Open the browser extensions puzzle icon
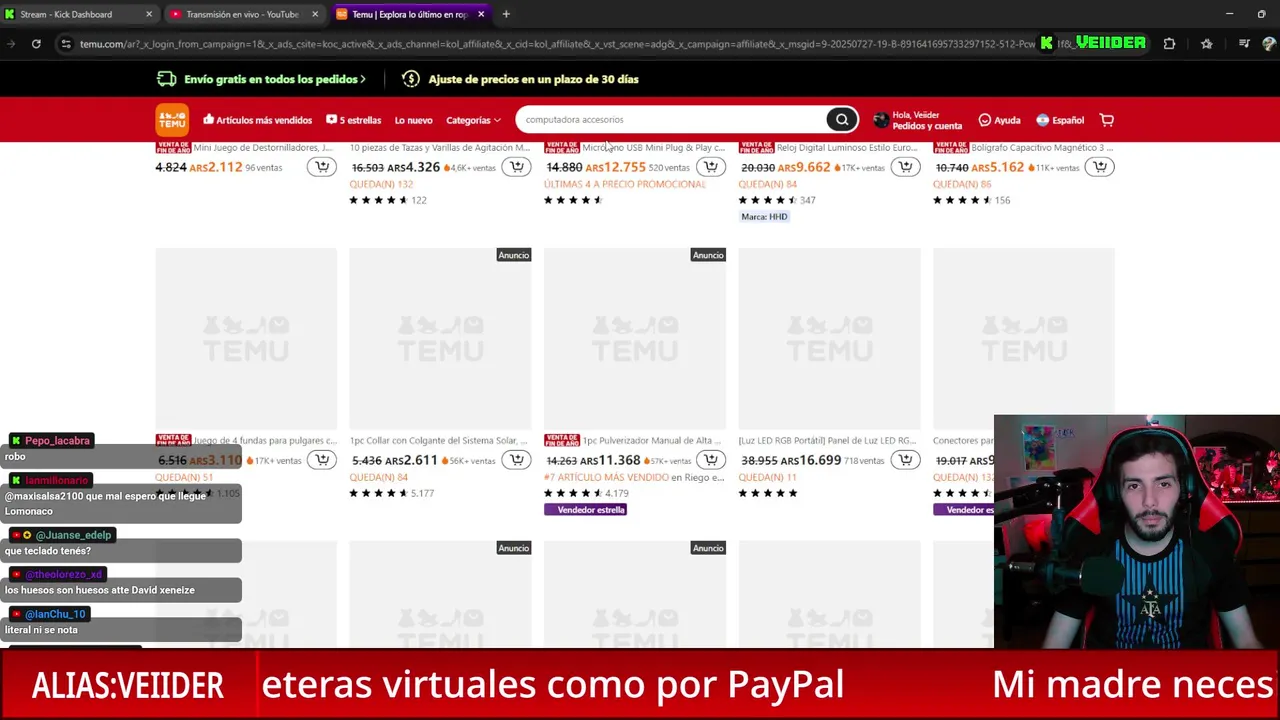This screenshot has width=1280, height=720. [1169, 44]
